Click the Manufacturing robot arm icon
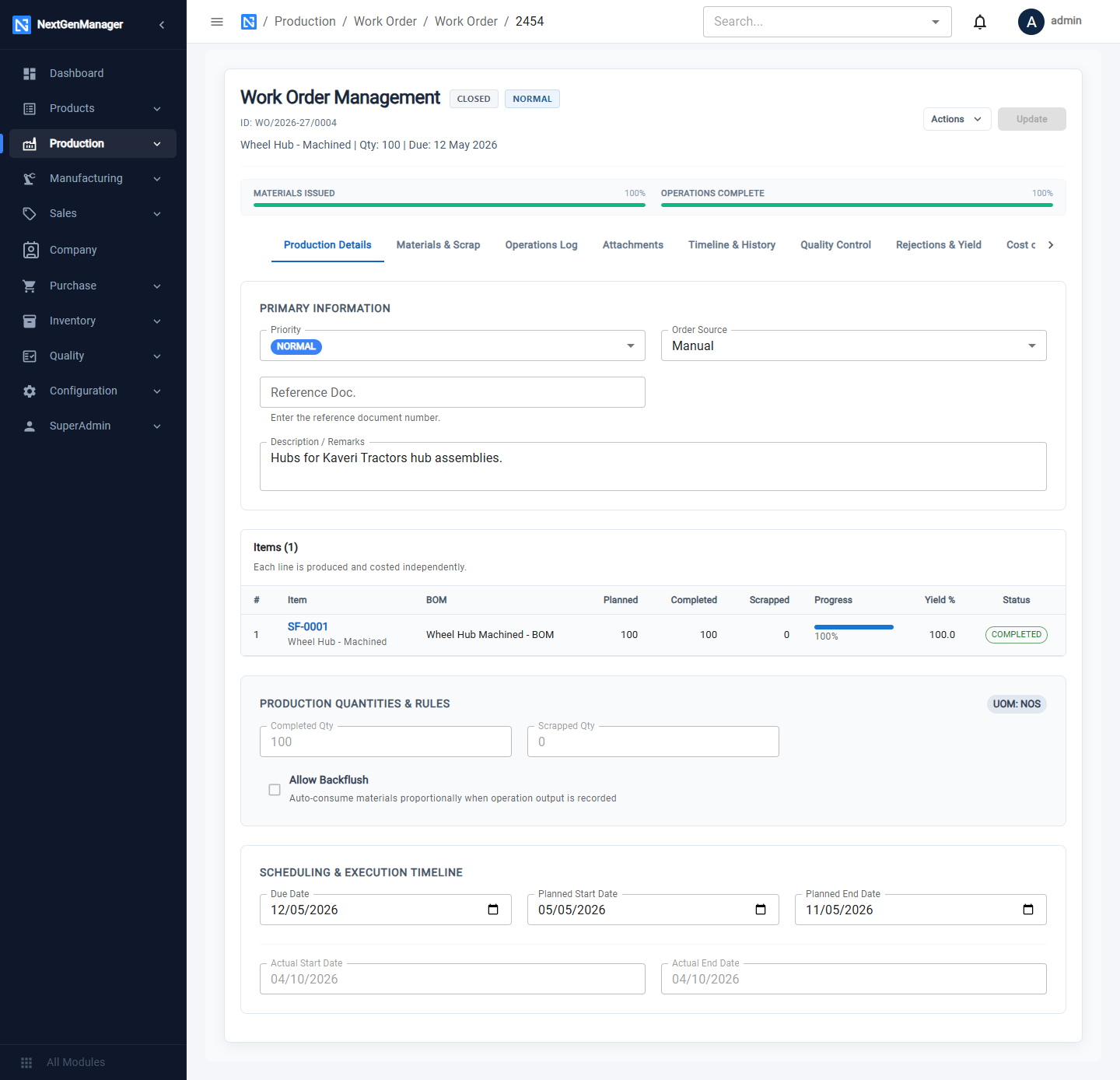Screen dimensions: 1120x1080 click(x=30, y=178)
